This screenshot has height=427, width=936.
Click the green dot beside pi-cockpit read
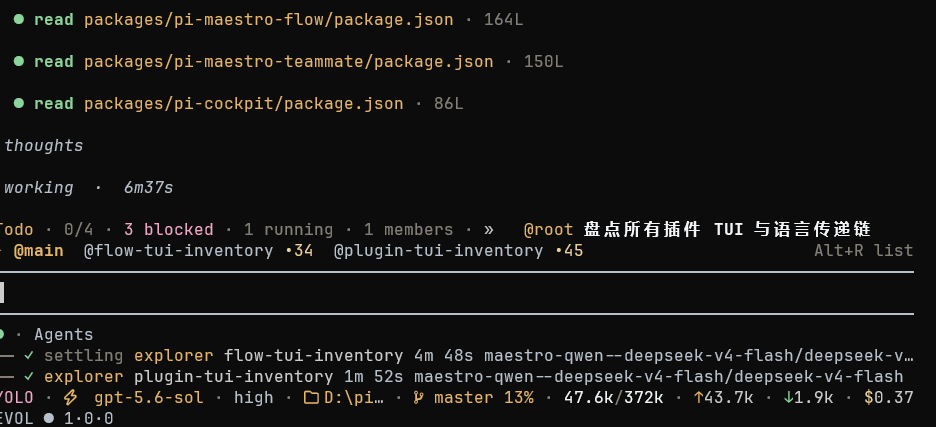(19, 103)
